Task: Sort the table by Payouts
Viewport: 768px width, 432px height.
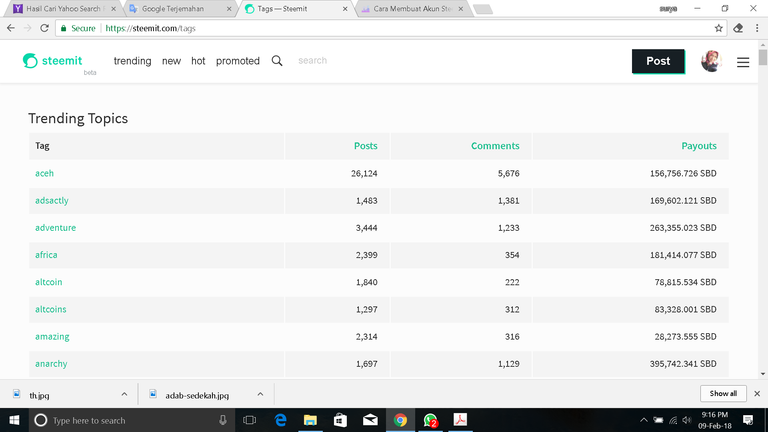Action: 698,145
